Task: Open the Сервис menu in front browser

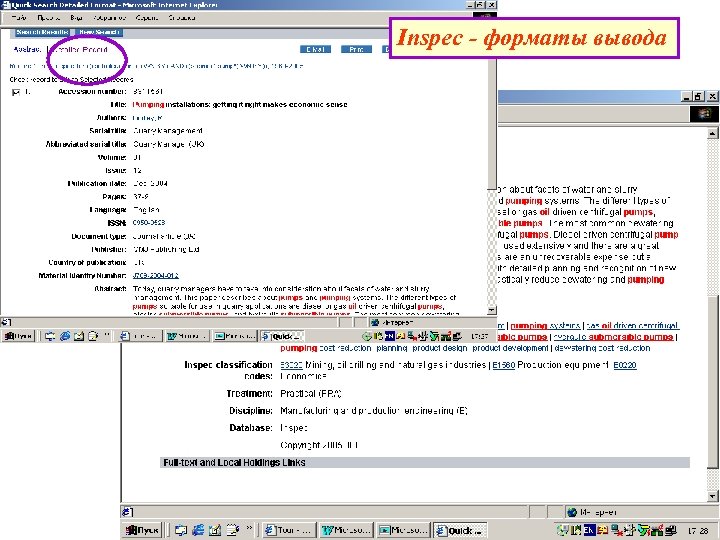Action: tap(147, 18)
